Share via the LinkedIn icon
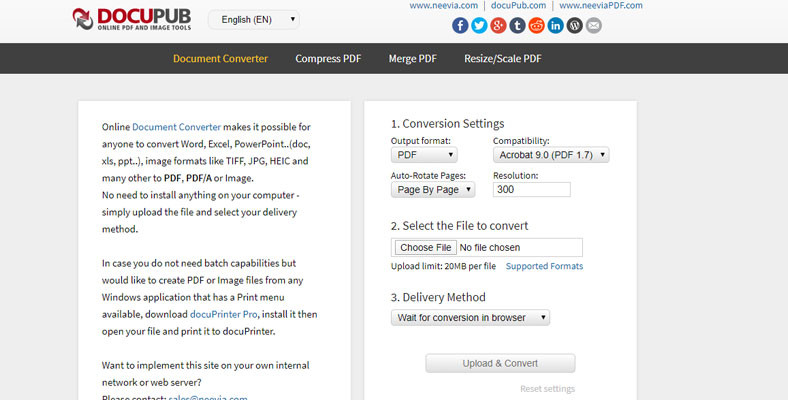Screen dimensions: 788x400 point(555,26)
